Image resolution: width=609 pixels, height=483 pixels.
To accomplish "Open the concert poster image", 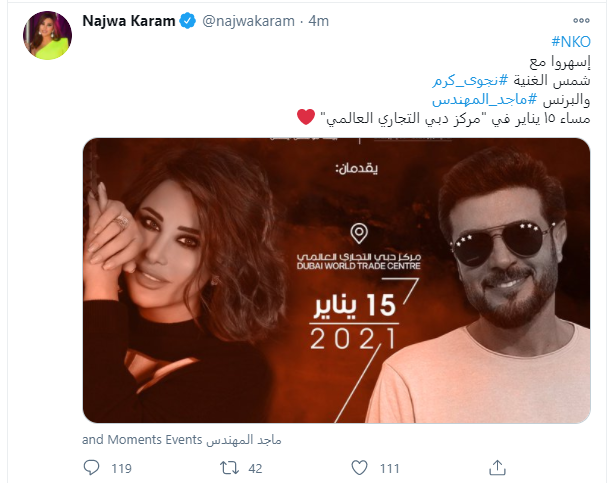I will 336,280.
